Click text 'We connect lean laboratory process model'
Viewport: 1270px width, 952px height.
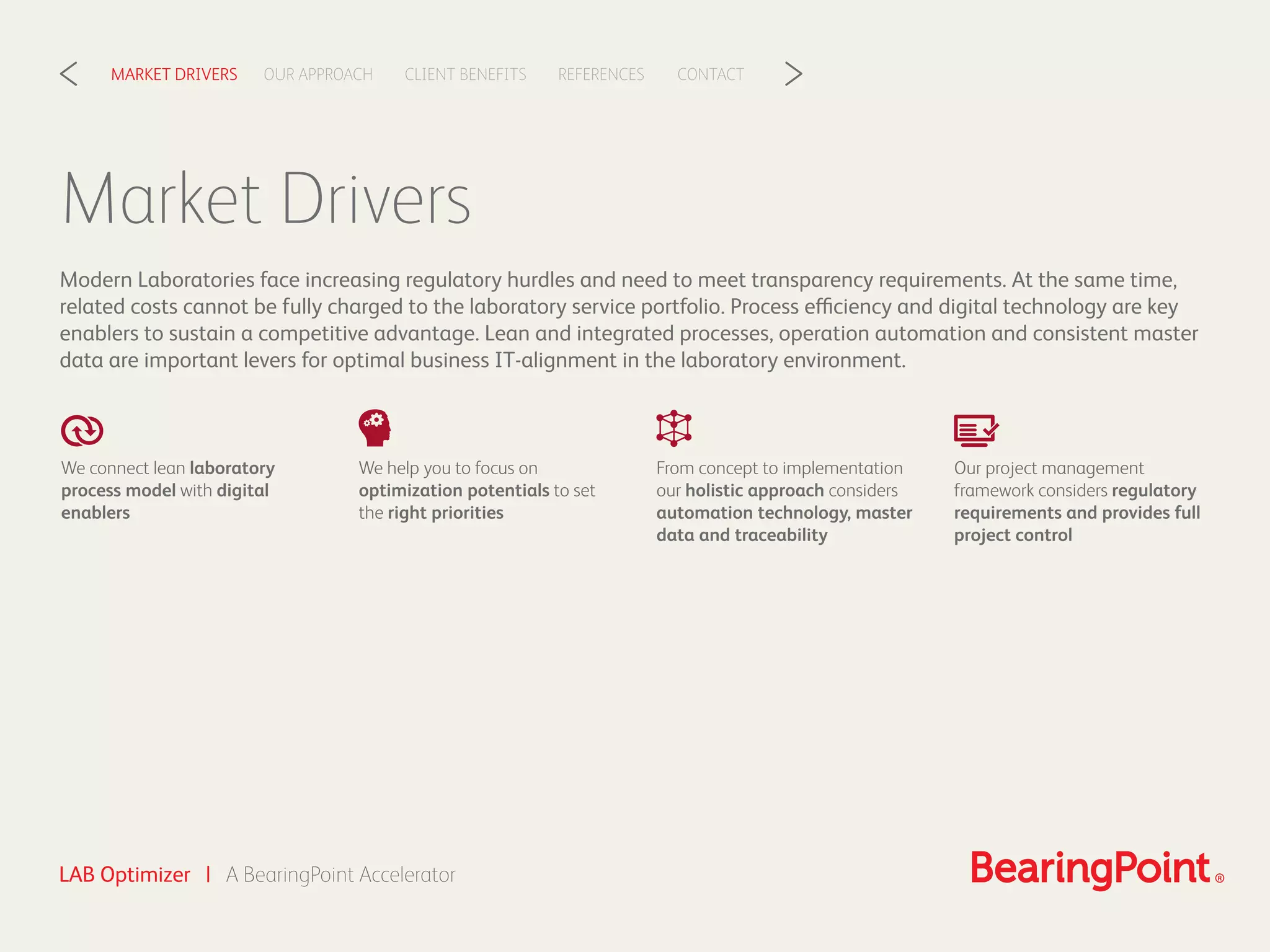[x=168, y=479]
